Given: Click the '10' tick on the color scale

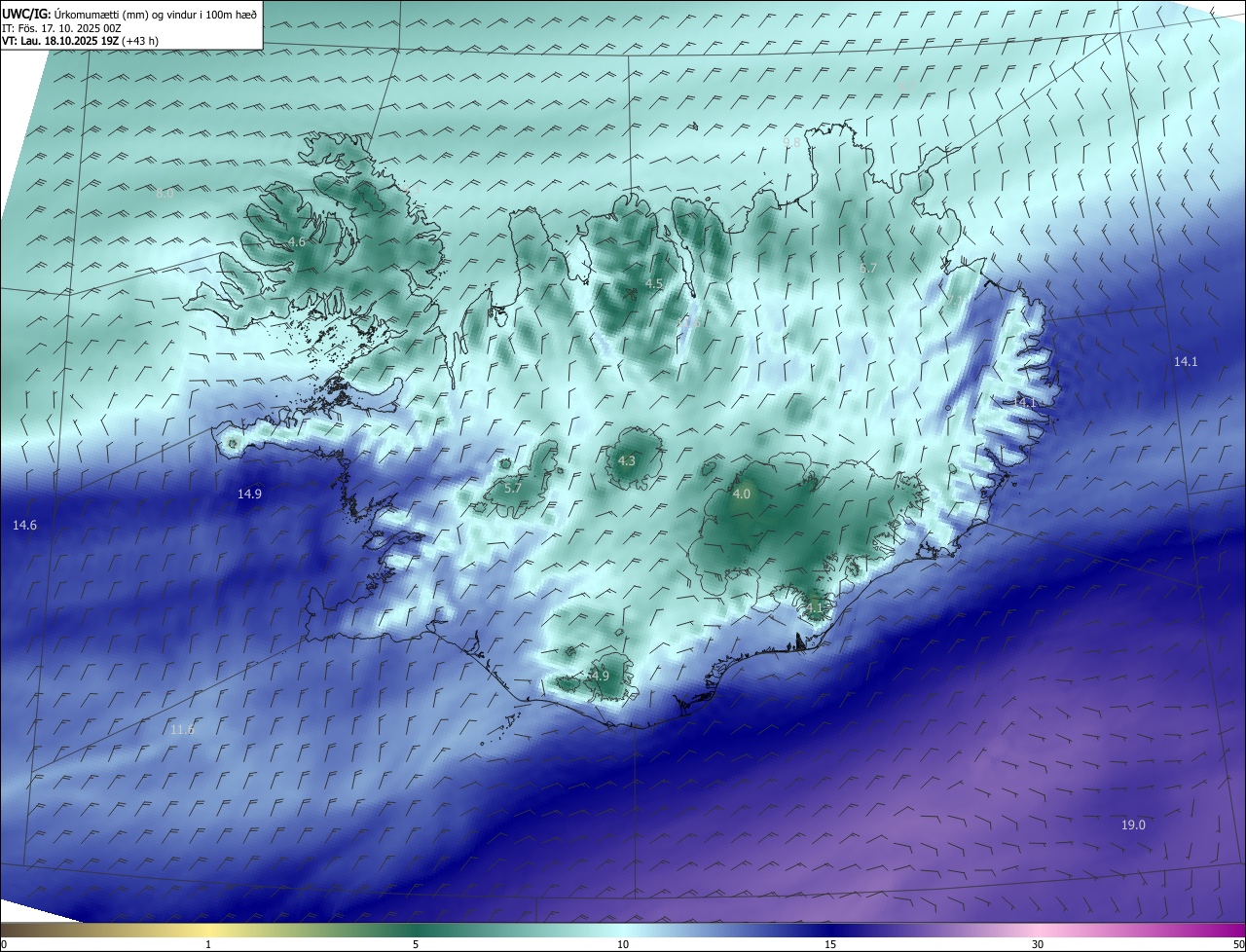Looking at the screenshot, I should click(x=623, y=944).
